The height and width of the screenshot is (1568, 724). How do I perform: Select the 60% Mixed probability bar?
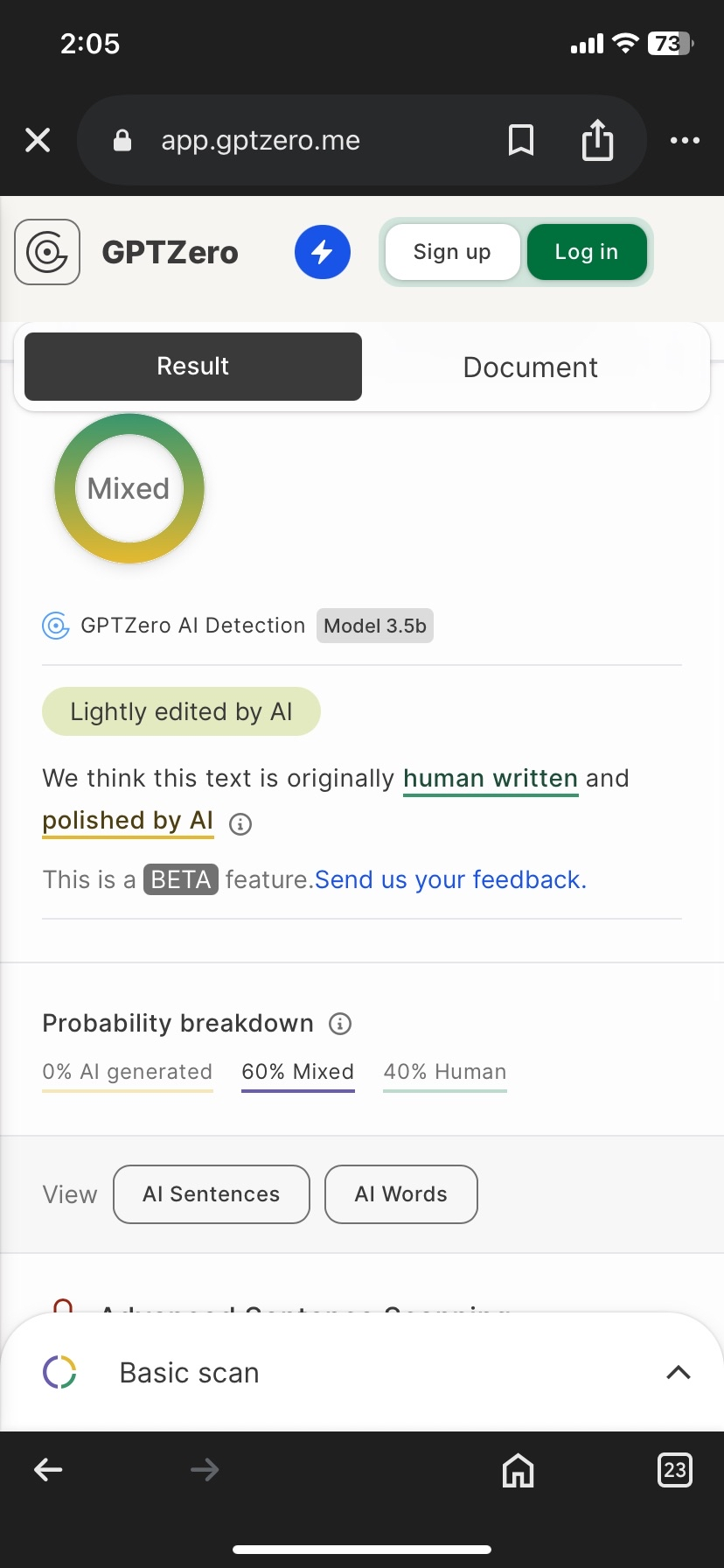pos(298,1074)
